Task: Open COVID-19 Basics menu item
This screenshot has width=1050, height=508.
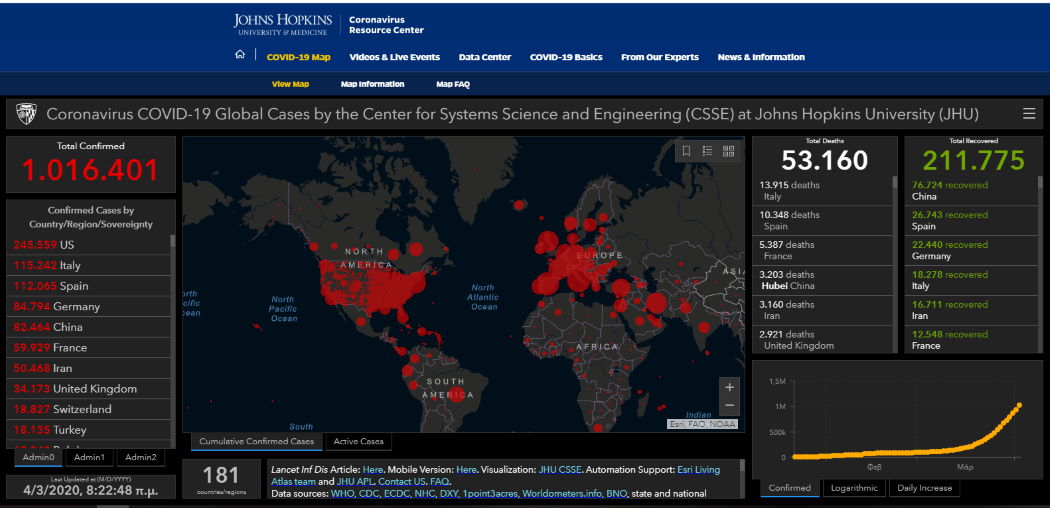Action: pyautogui.click(x=566, y=58)
